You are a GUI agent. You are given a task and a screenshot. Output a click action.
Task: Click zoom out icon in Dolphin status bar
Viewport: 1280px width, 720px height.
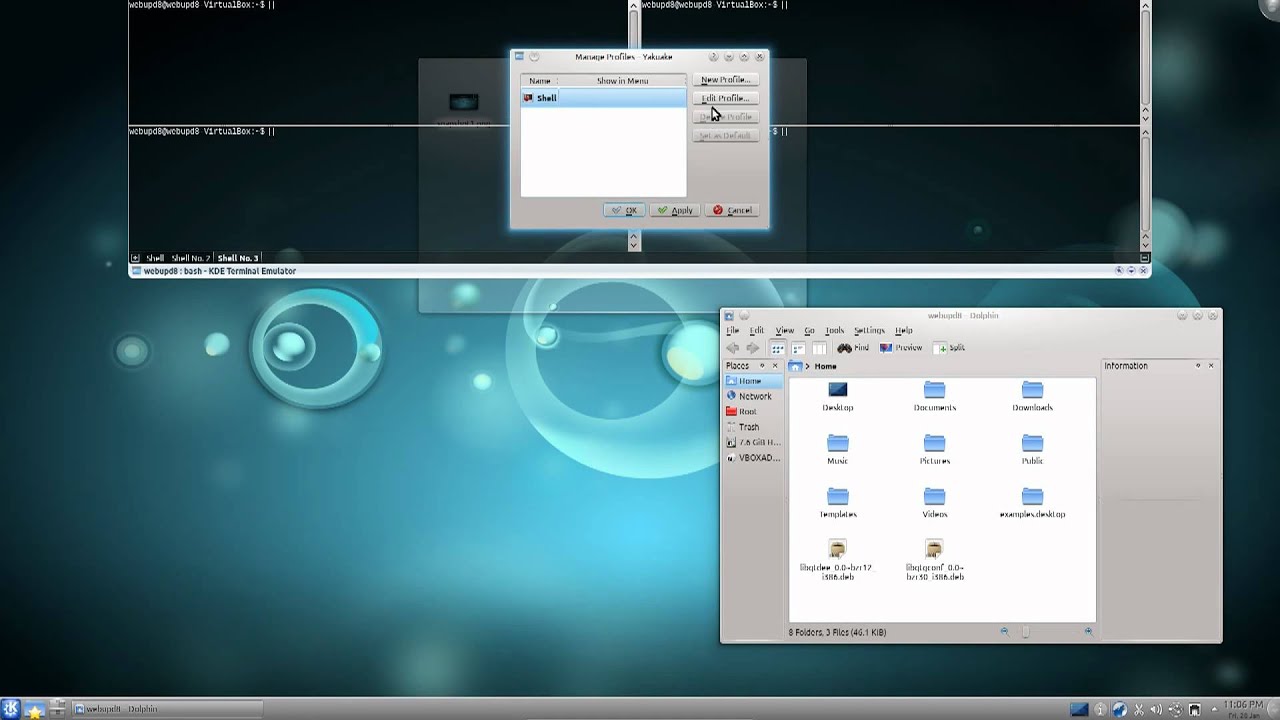click(1005, 632)
